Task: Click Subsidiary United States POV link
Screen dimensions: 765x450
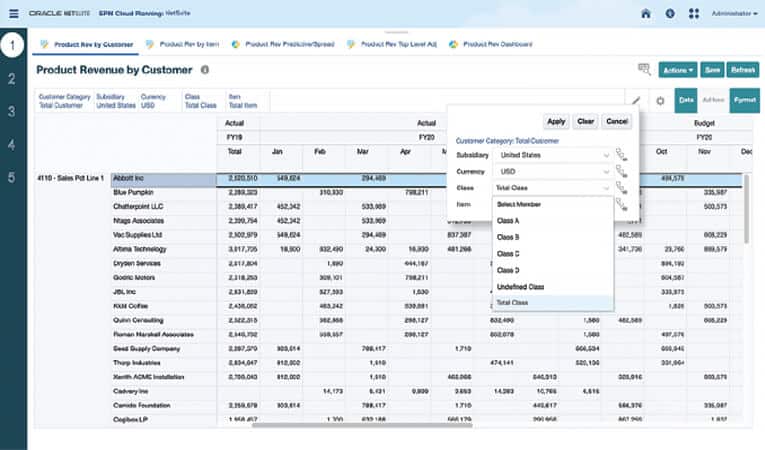Action: click(x=116, y=101)
